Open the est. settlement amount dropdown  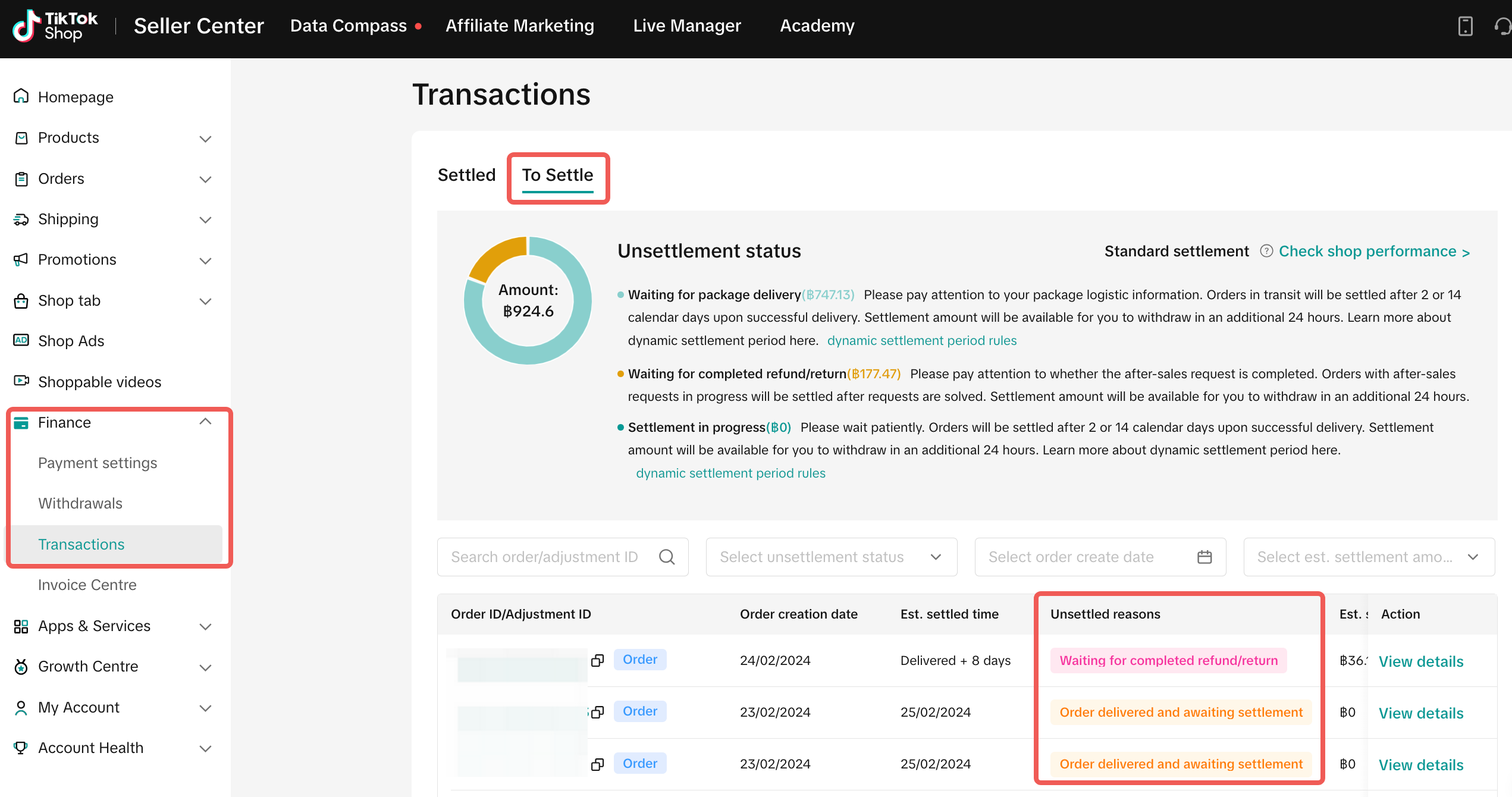1369,557
